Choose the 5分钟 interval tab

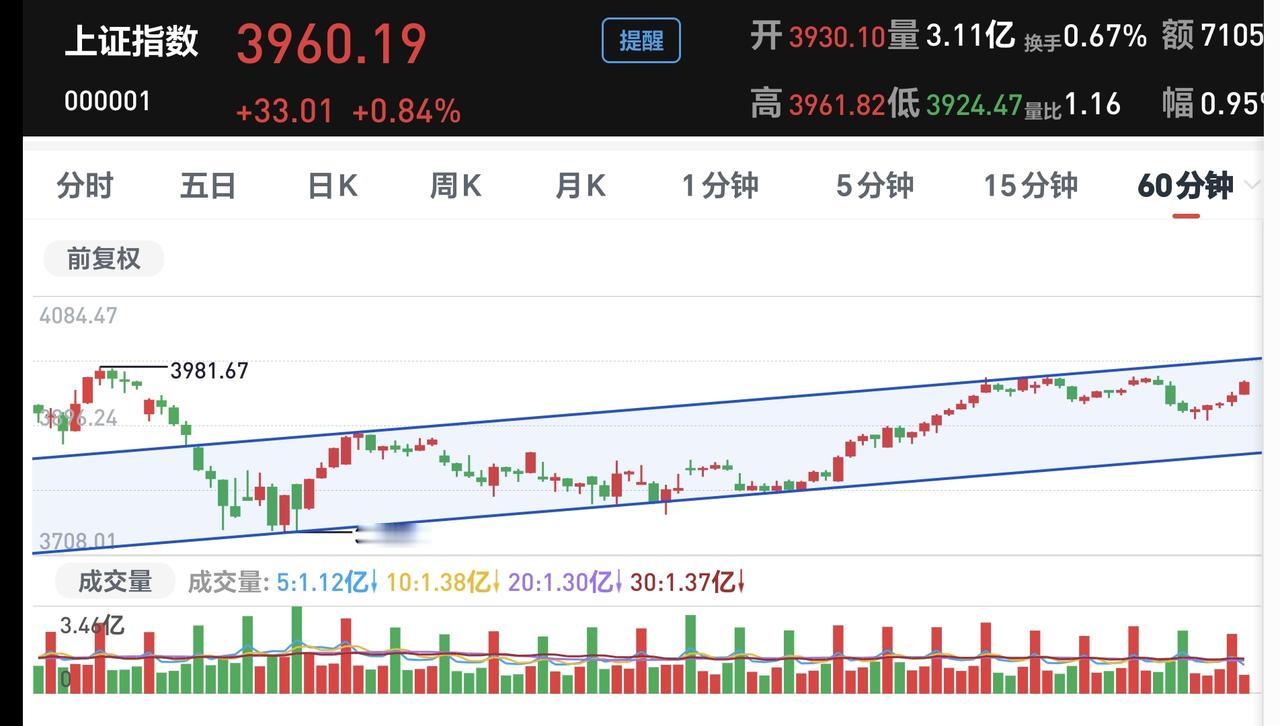(x=875, y=186)
